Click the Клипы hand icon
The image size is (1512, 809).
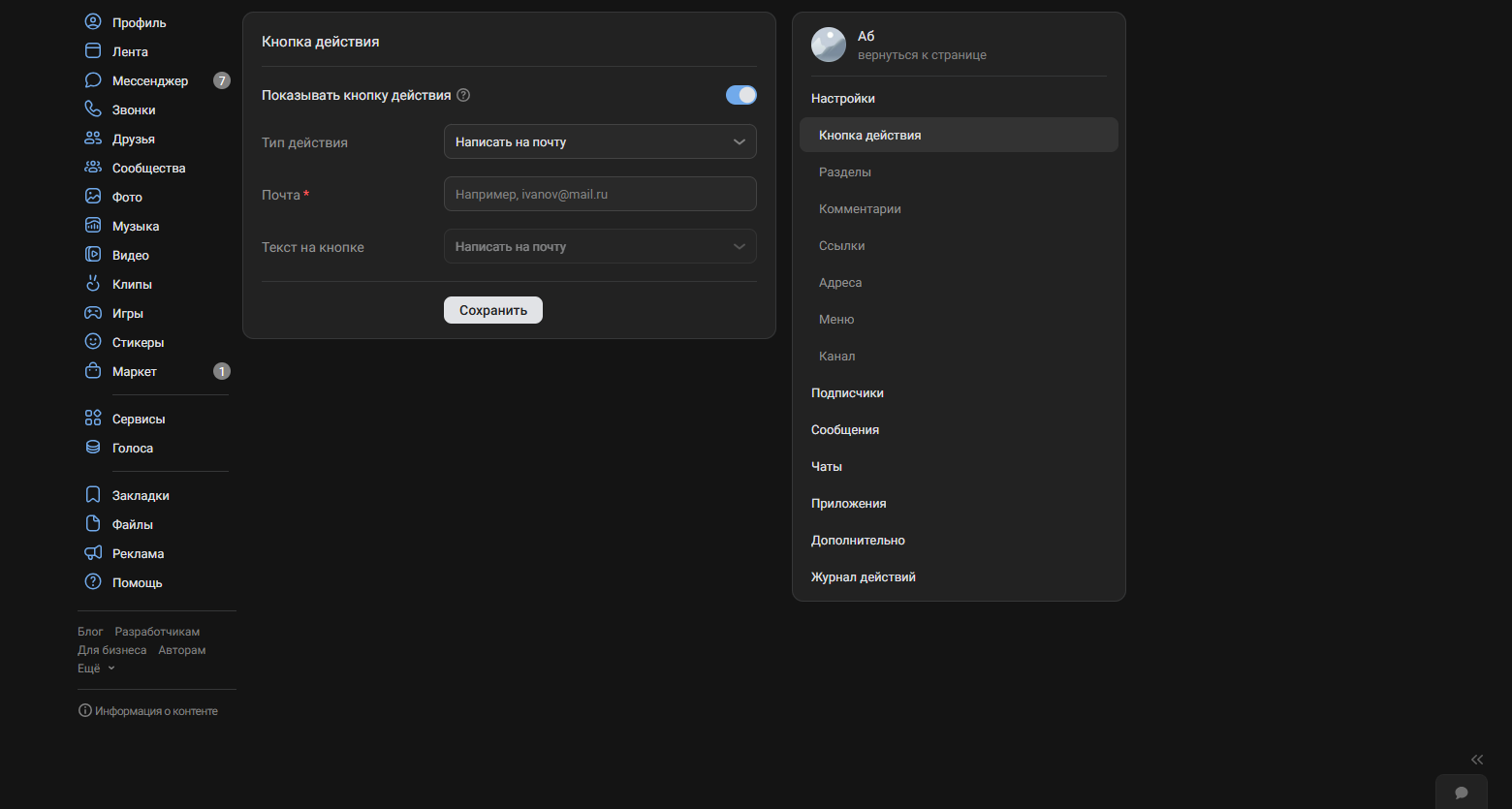coord(93,283)
